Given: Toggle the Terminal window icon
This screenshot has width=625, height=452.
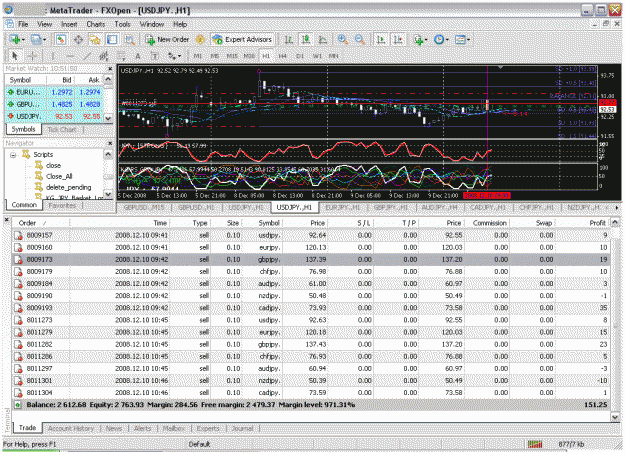Looking at the screenshot, I should click(112, 39).
